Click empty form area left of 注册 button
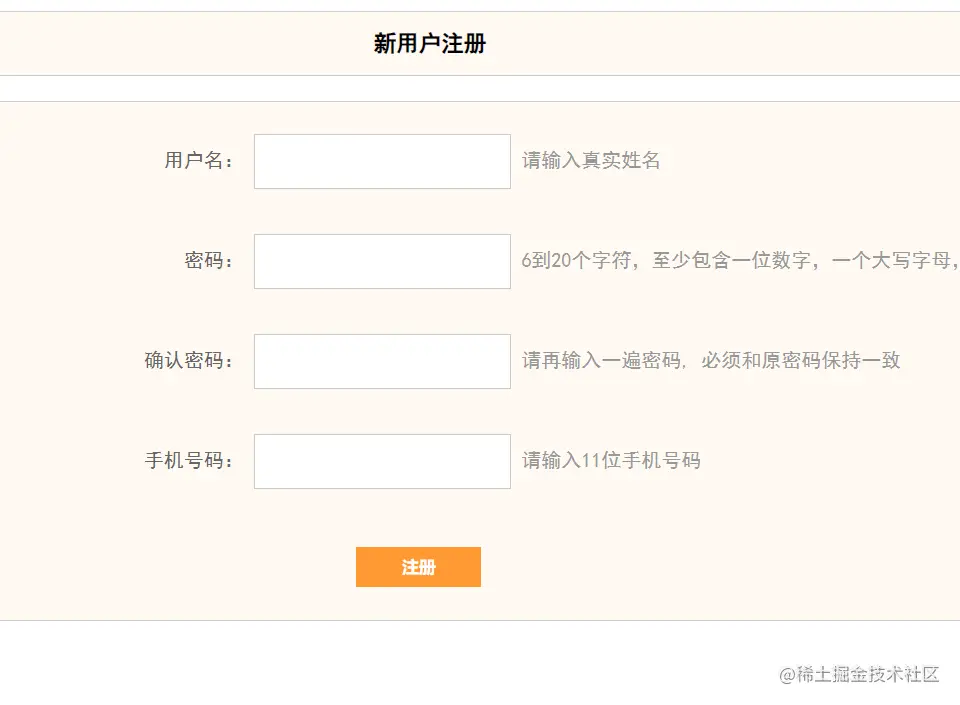 coord(200,567)
